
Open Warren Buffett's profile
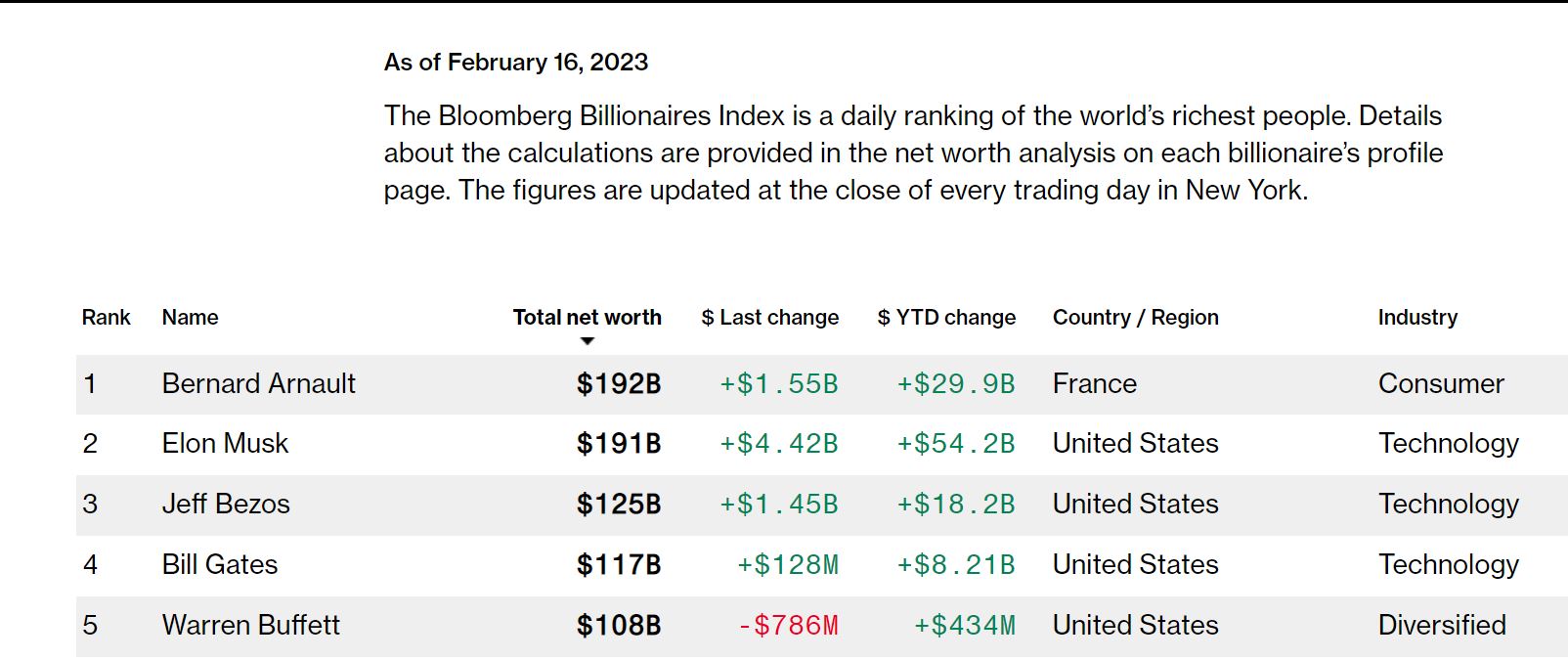pos(250,625)
